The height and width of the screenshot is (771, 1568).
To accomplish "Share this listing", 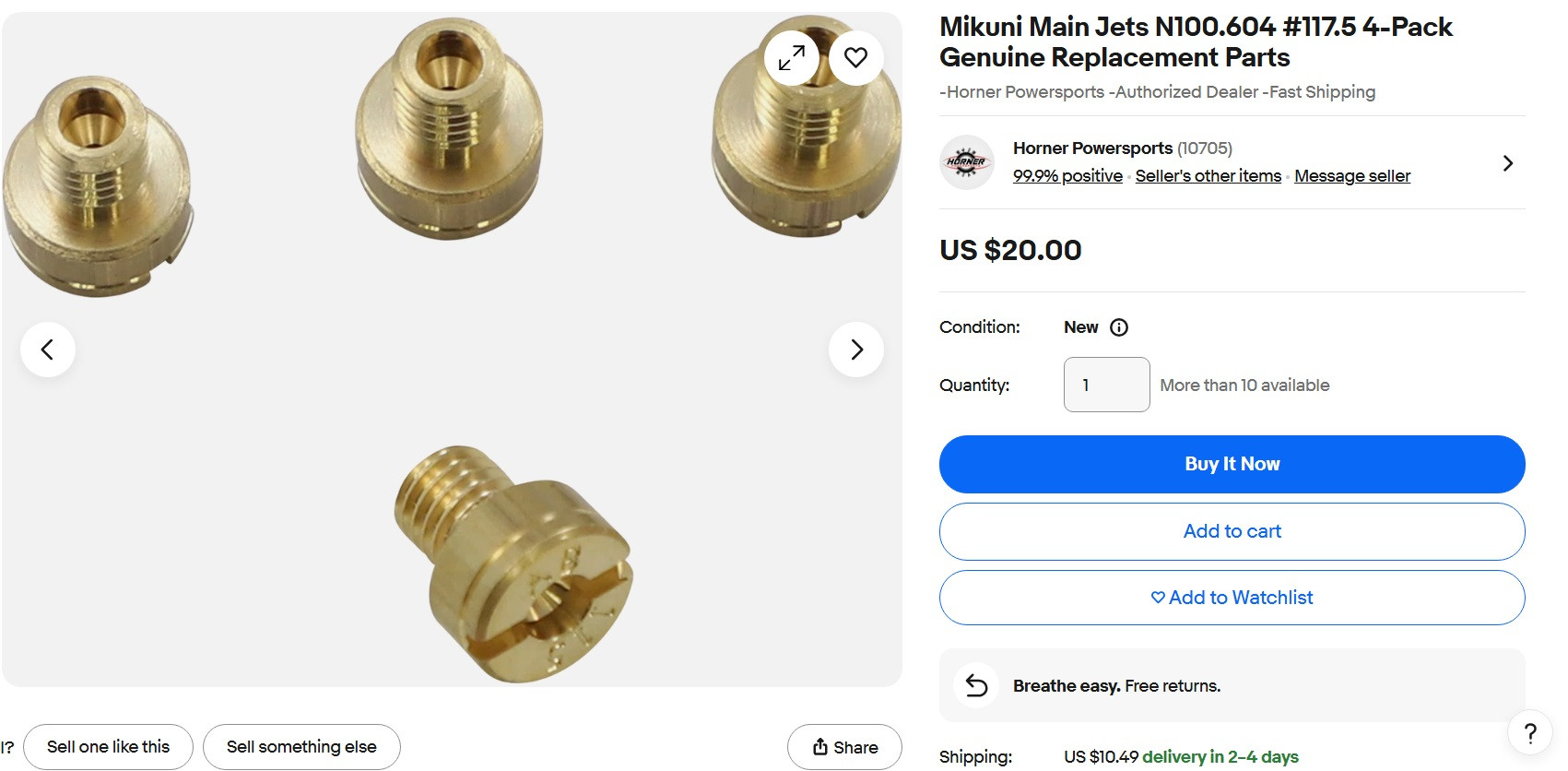I will [844, 747].
